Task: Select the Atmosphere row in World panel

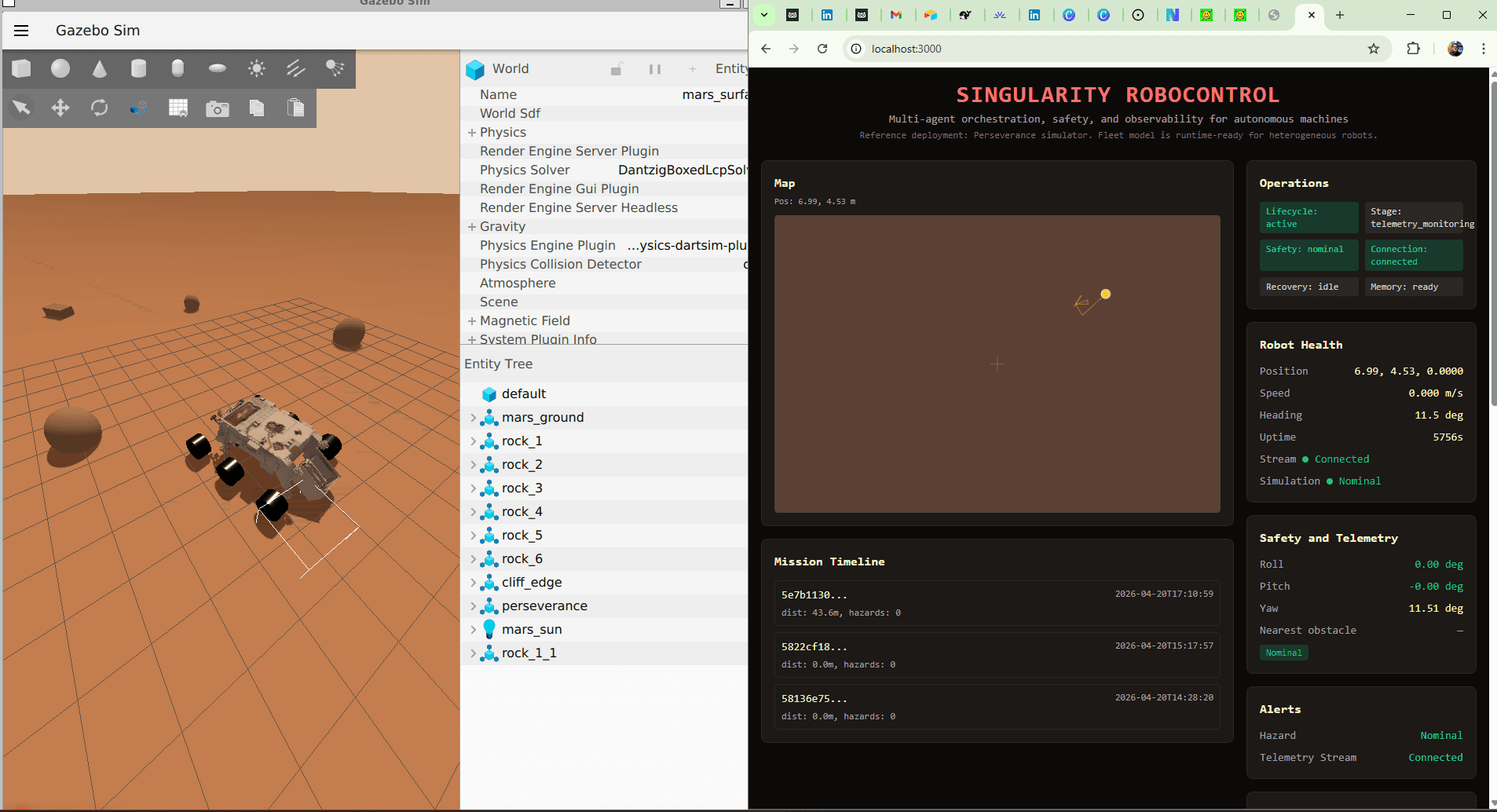Action: [x=603, y=283]
